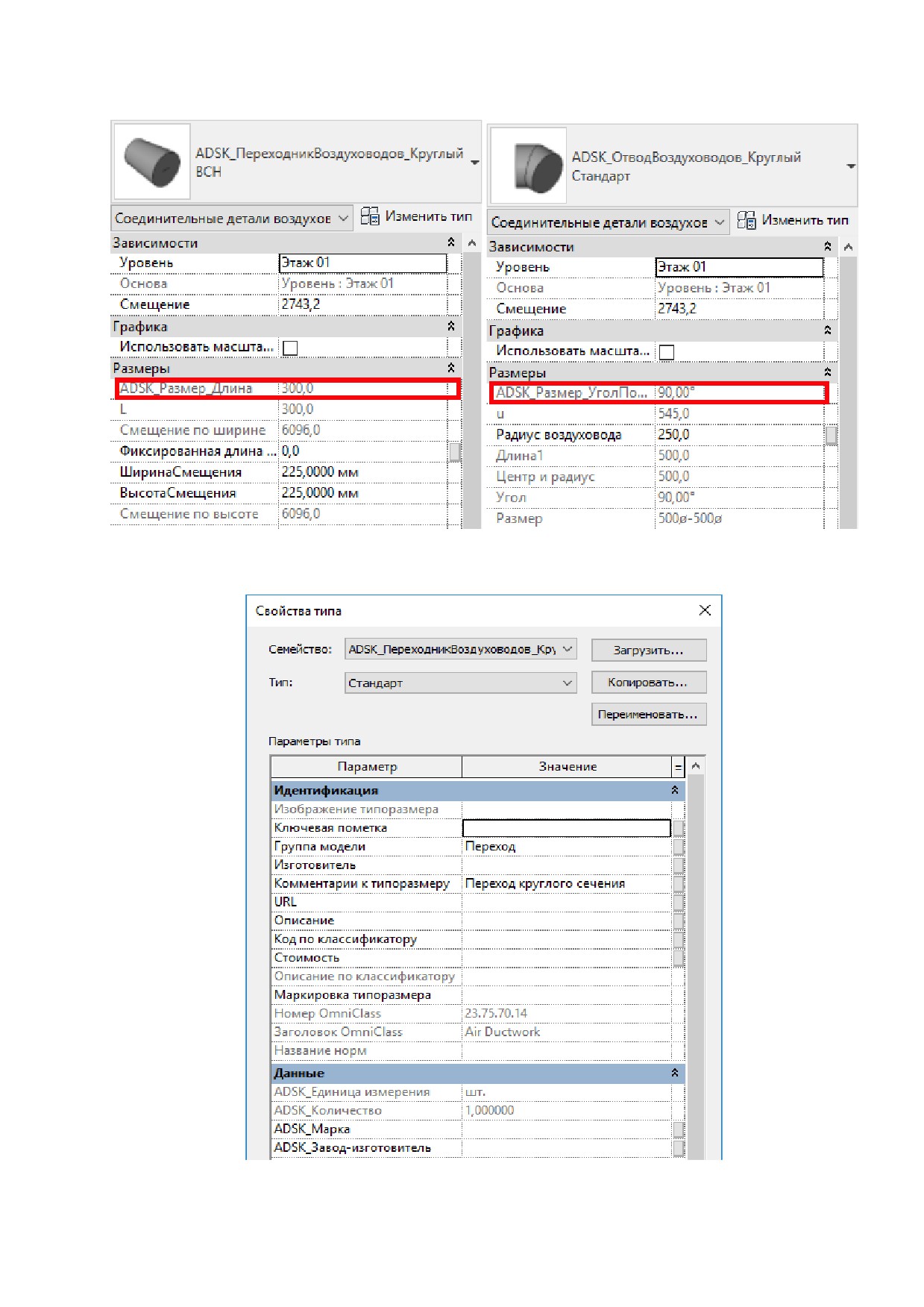Collapse 'Размеры' group in right panel
Screen dimensions: 924x1307
(x=828, y=372)
